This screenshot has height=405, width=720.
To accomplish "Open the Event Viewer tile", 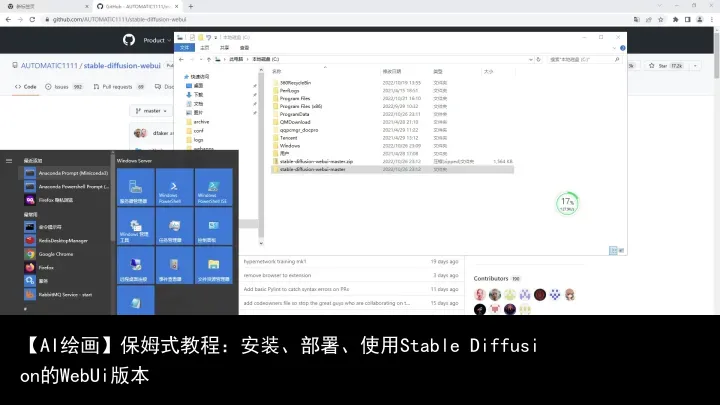I will [174, 265].
